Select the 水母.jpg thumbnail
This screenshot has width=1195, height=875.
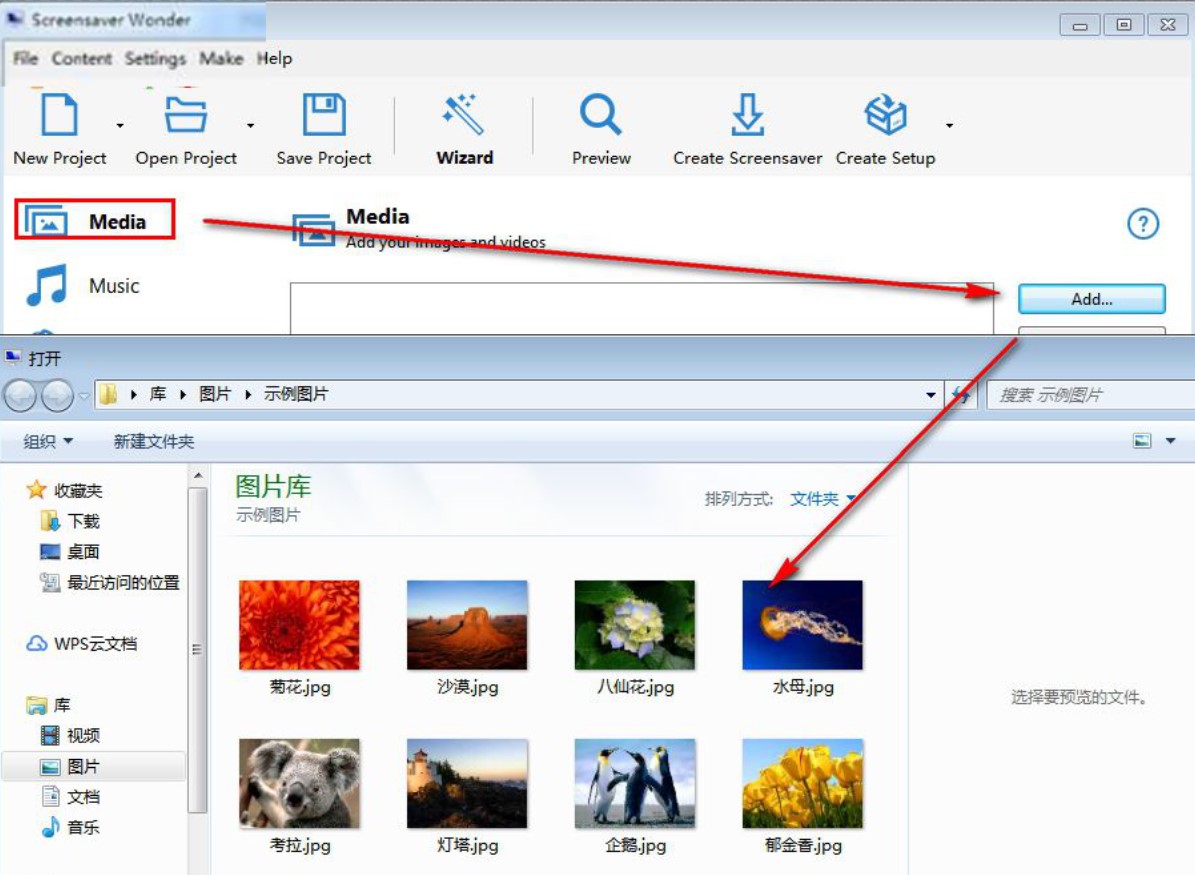point(802,624)
